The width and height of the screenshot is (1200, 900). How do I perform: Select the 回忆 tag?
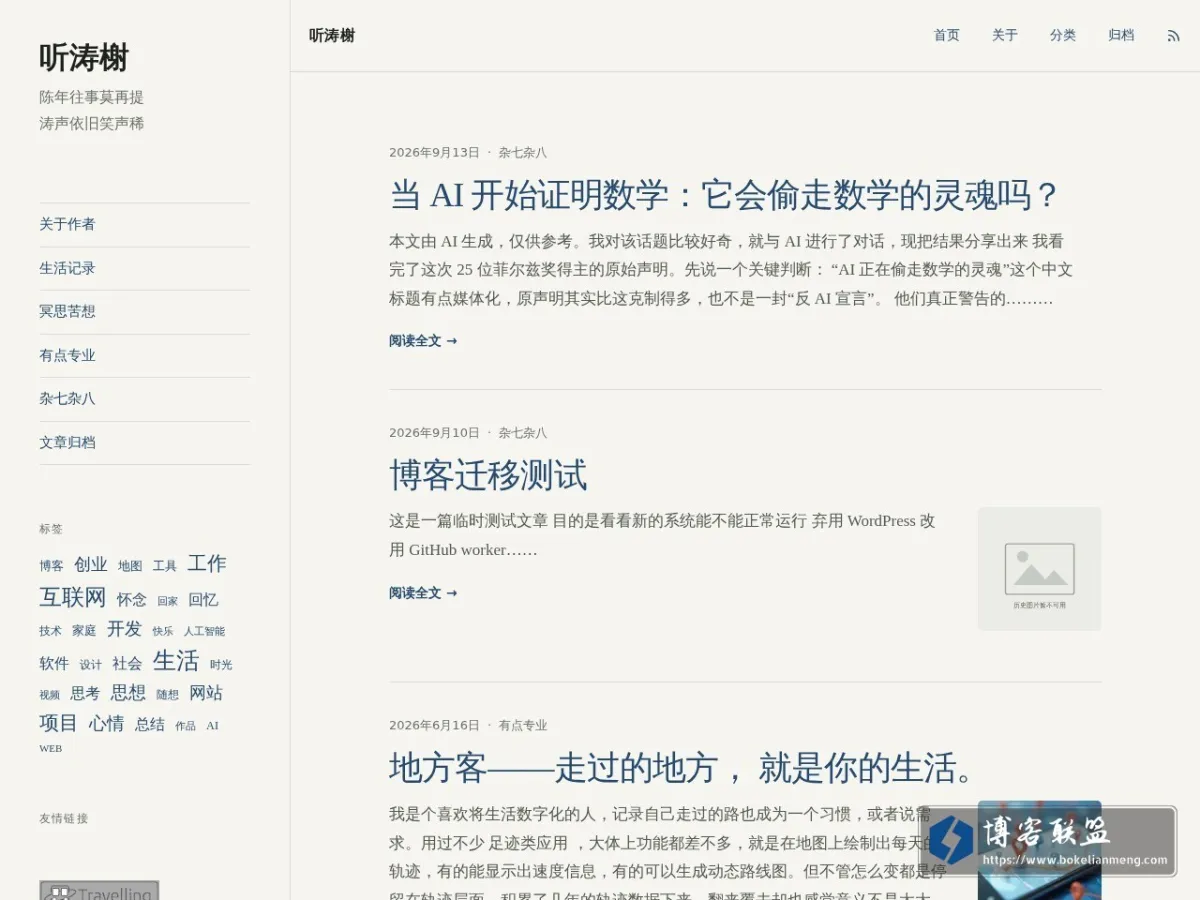(203, 600)
